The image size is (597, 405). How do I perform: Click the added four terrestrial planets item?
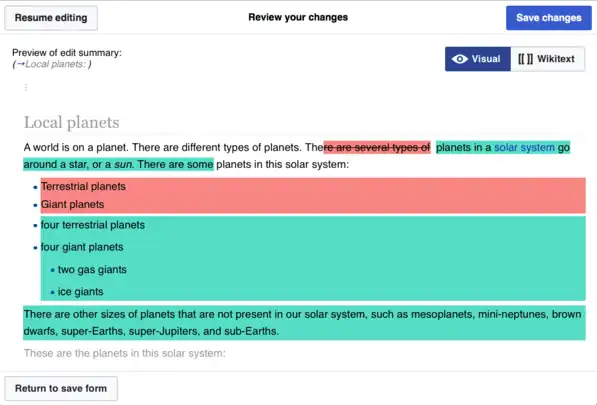[93, 225]
